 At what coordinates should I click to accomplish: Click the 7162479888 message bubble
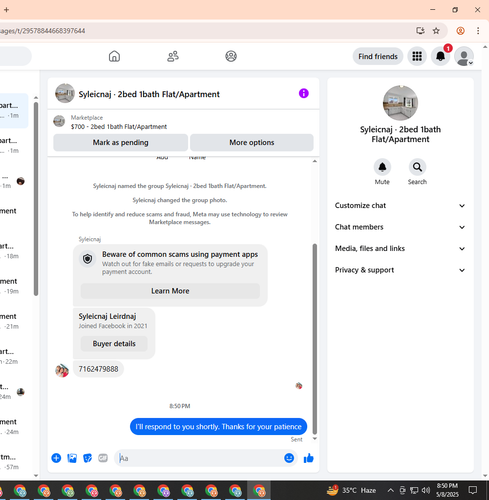[x=98, y=369]
